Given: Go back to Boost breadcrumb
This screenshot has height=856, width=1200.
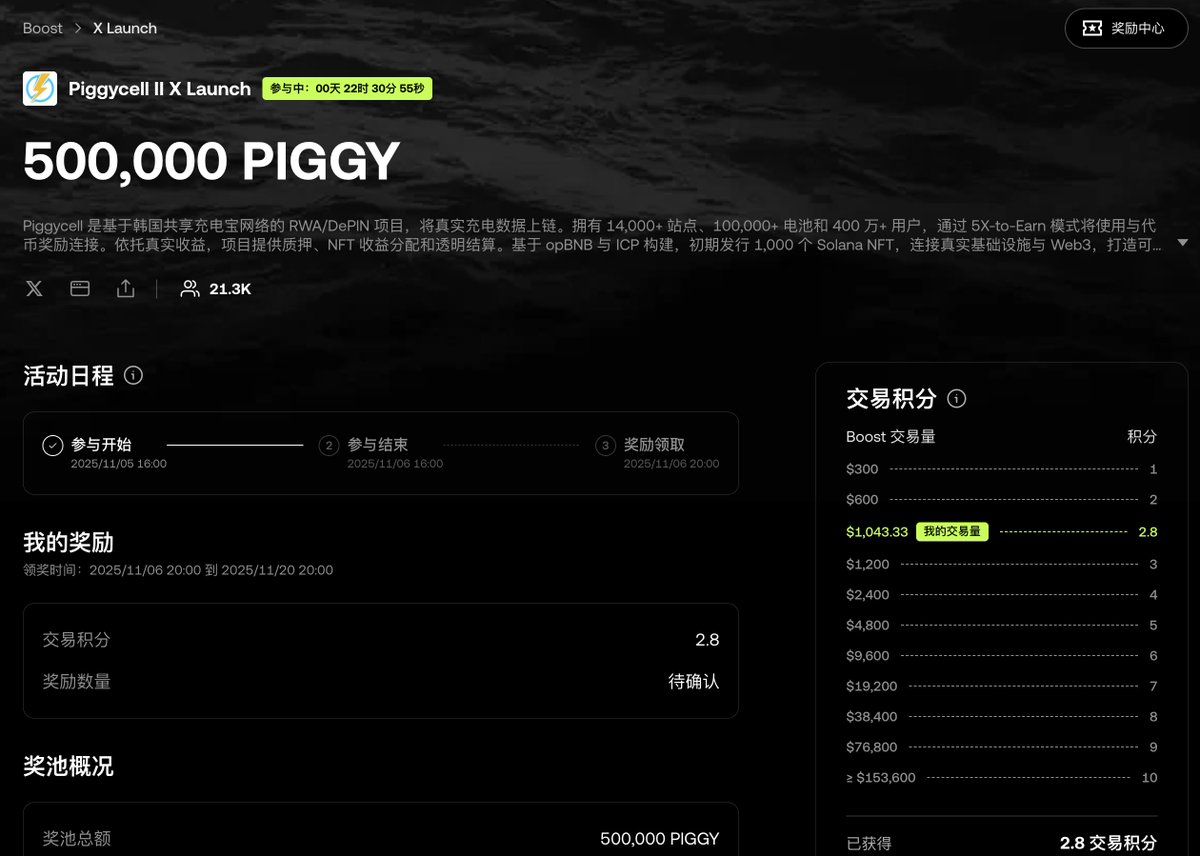Looking at the screenshot, I should [43, 28].
